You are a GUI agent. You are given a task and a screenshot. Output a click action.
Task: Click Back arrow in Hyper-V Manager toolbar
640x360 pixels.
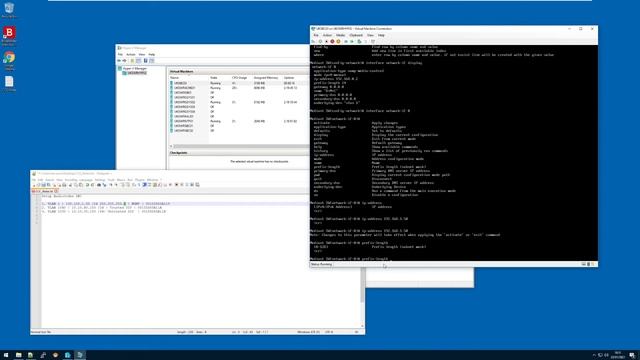coord(119,61)
